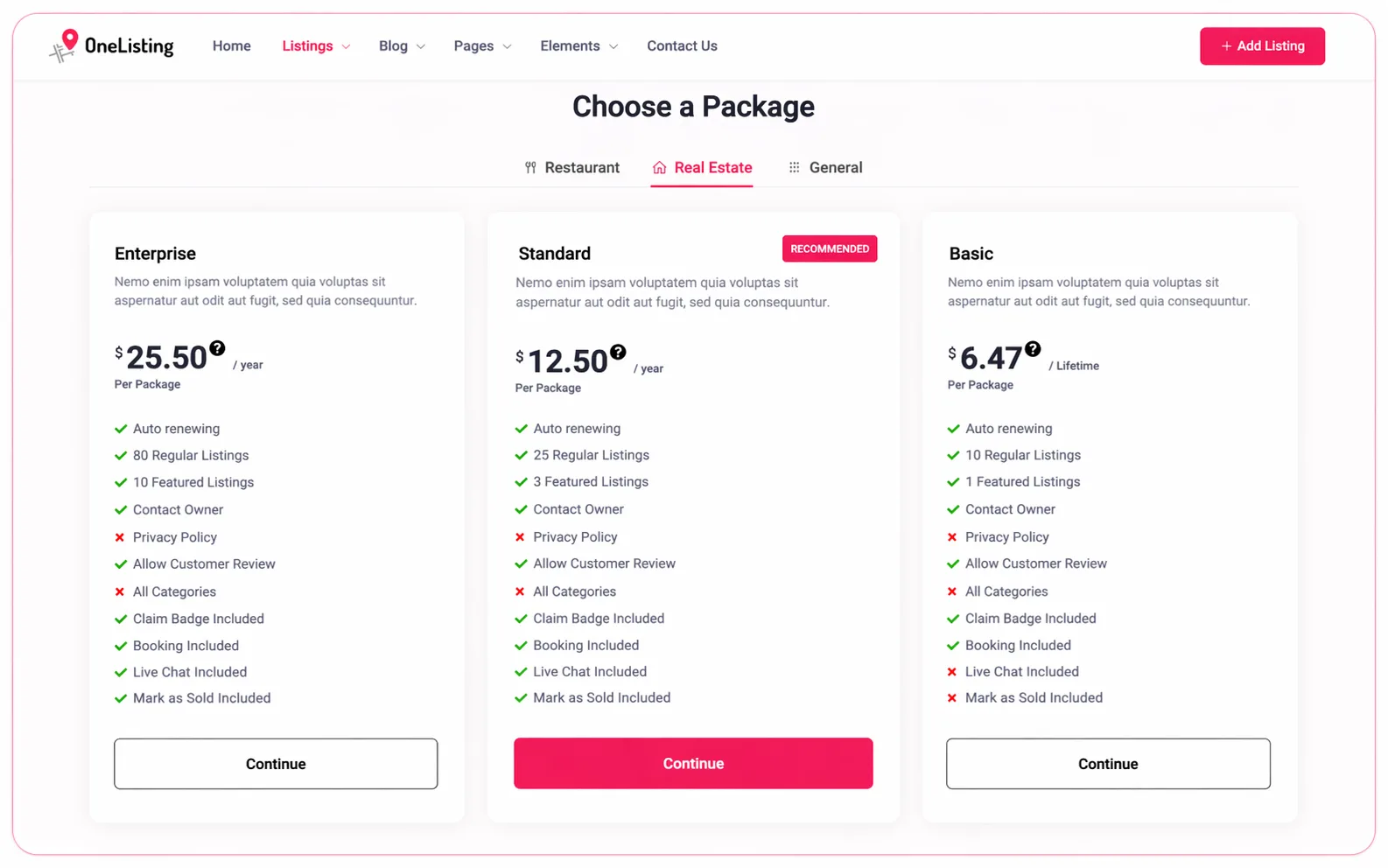This screenshot has width=1388, height=868.
Task: Click red cross beside Basic Live Chat Included
Action: tap(952, 672)
